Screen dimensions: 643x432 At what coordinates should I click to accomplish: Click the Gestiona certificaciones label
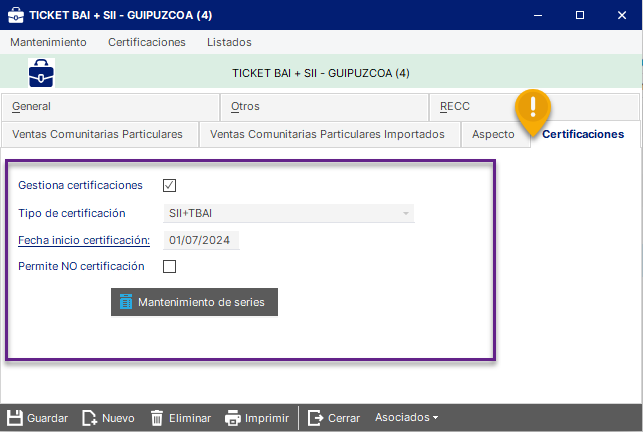coord(80,185)
